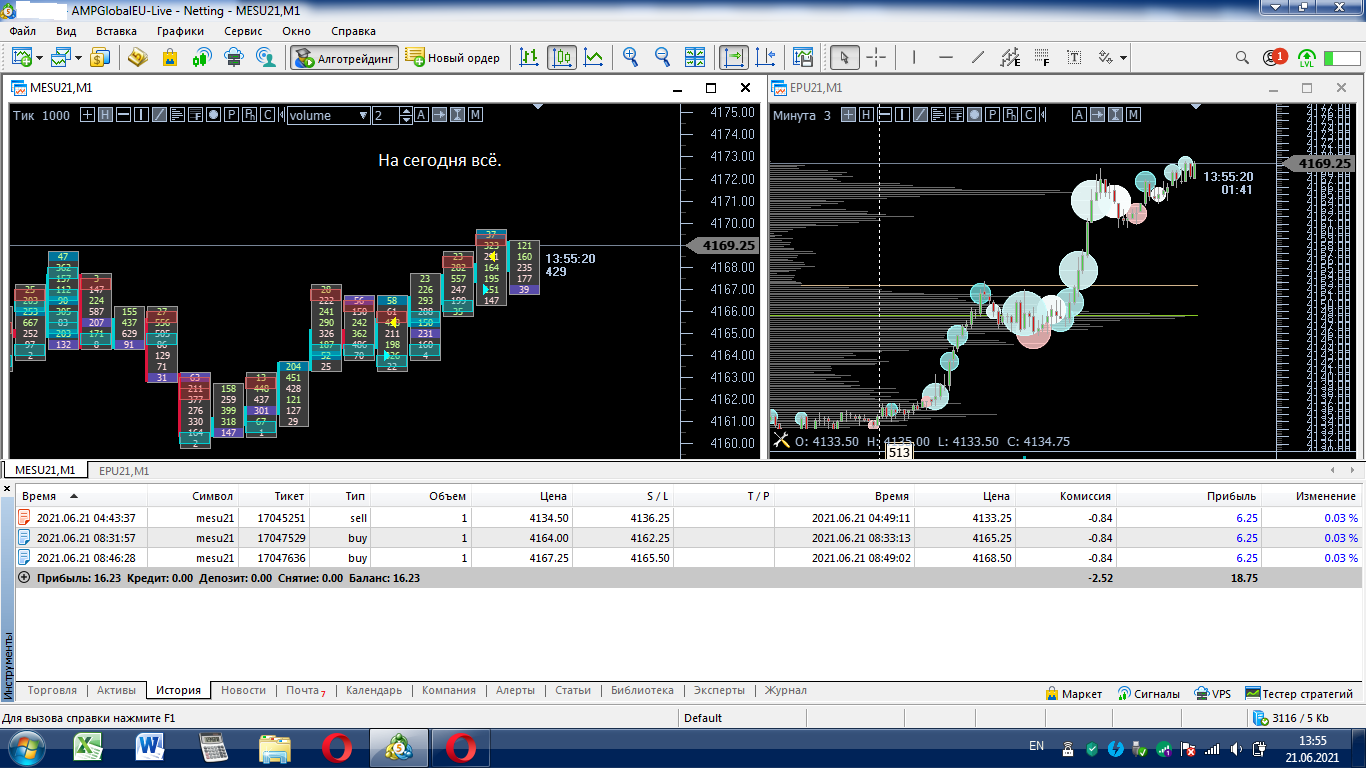Toggle the H button in EPU21 chart panel

(x=866, y=115)
